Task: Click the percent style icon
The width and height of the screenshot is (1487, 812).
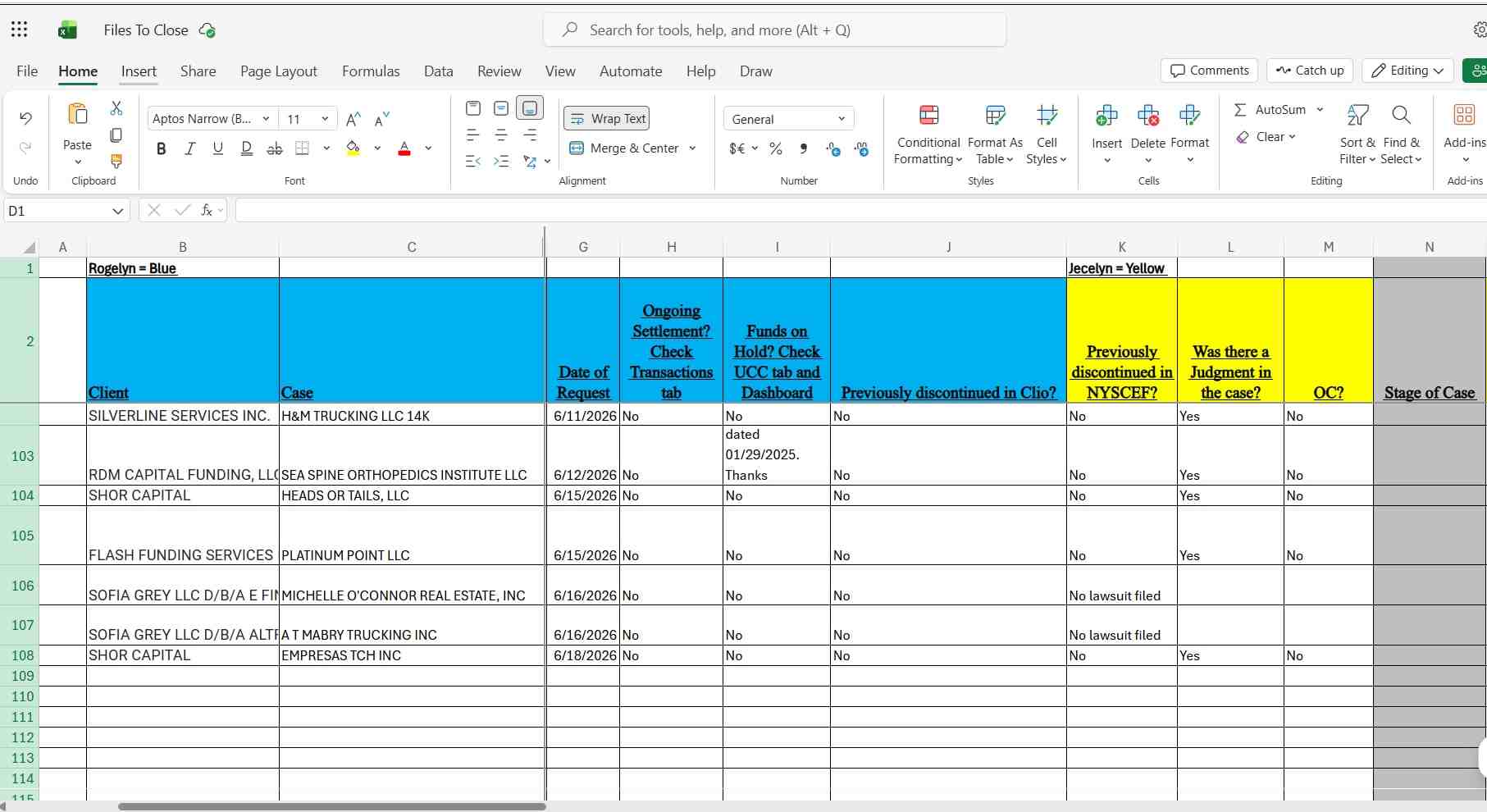Action: 776,148
